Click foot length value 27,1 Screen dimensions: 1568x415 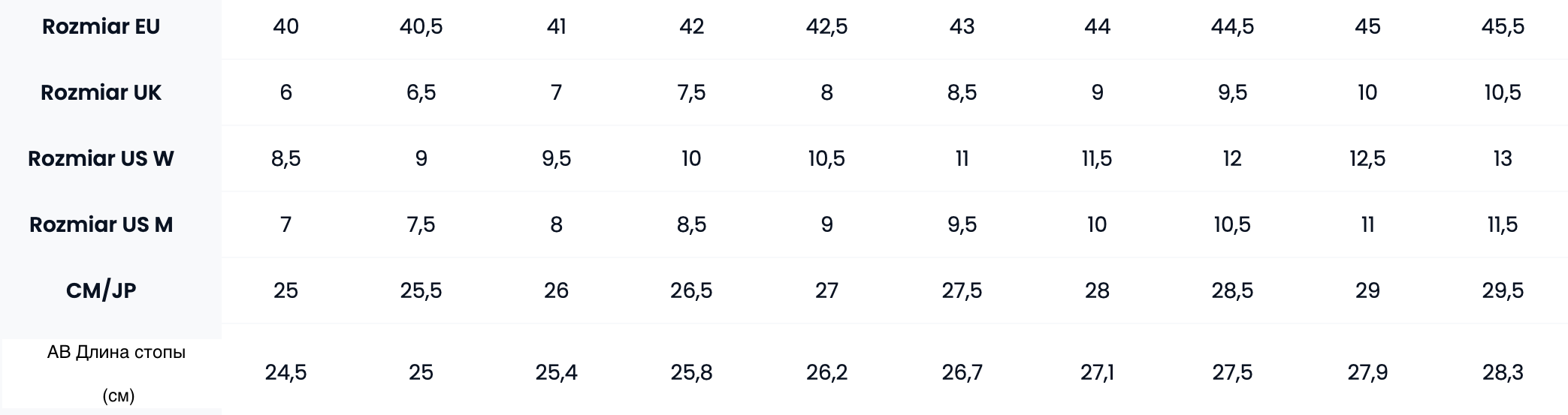tap(1097, 373)
